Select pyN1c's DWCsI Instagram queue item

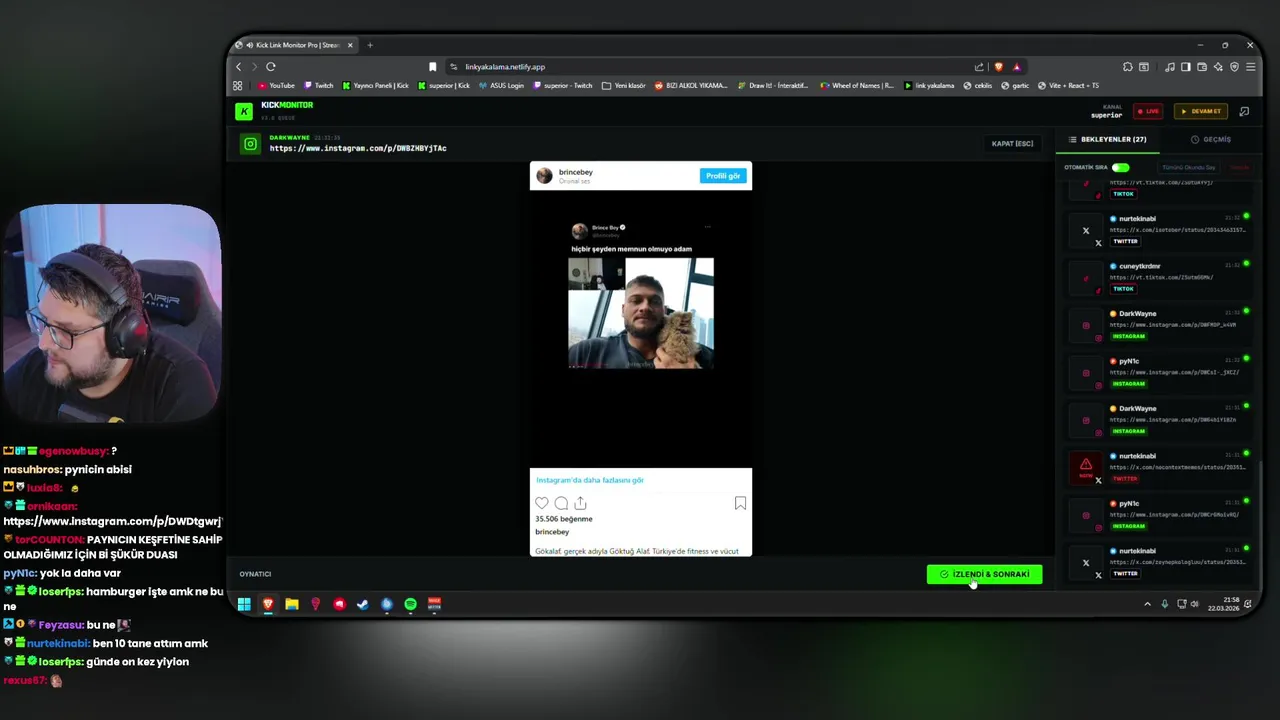click(1158, 372)
